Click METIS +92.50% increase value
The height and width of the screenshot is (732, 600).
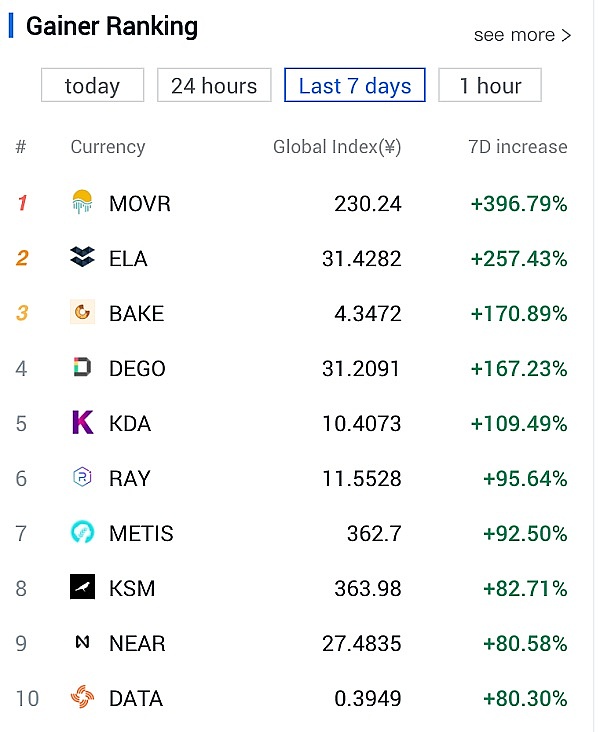525,534
